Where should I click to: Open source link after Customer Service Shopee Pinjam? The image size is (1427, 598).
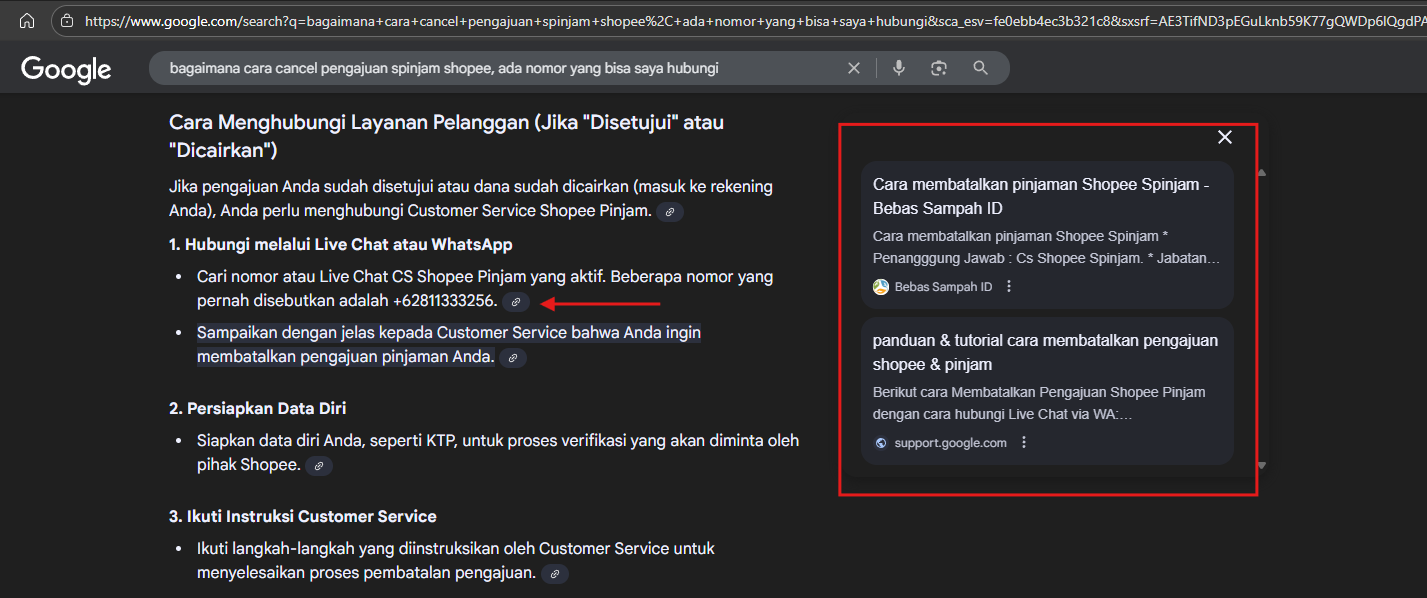(x=670, y=212)
